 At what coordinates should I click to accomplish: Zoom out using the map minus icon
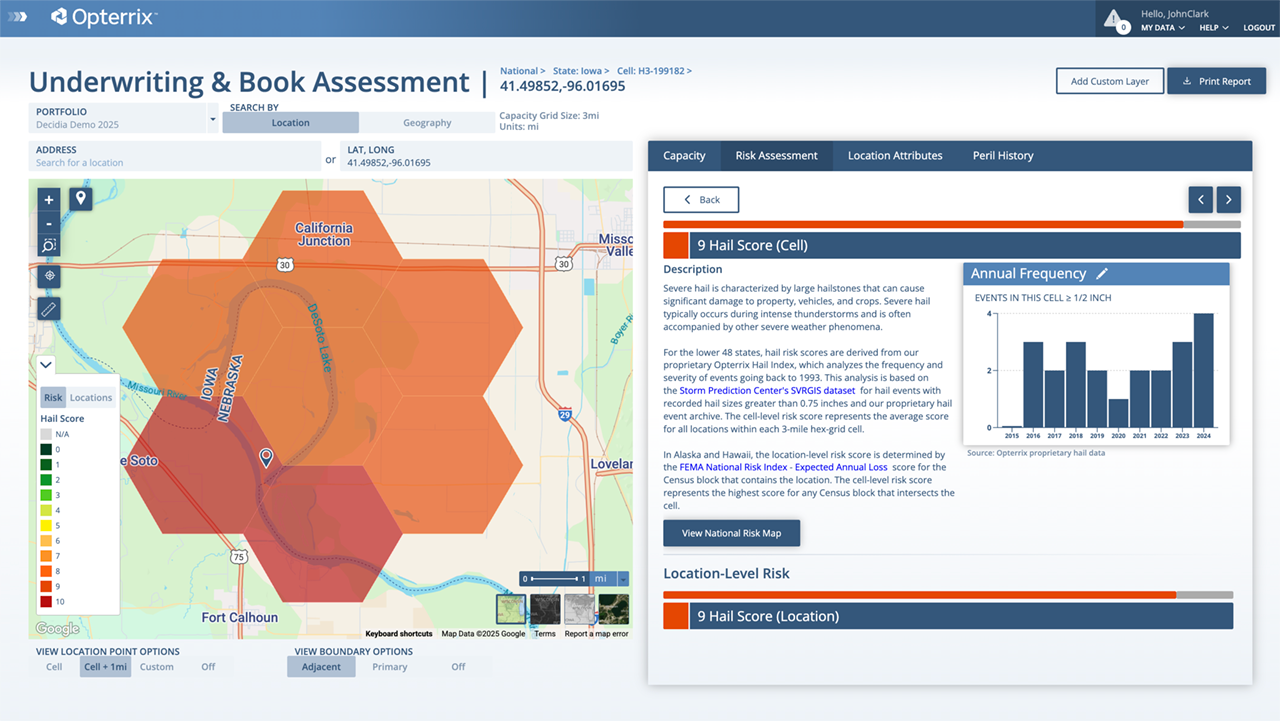point(48,222)
